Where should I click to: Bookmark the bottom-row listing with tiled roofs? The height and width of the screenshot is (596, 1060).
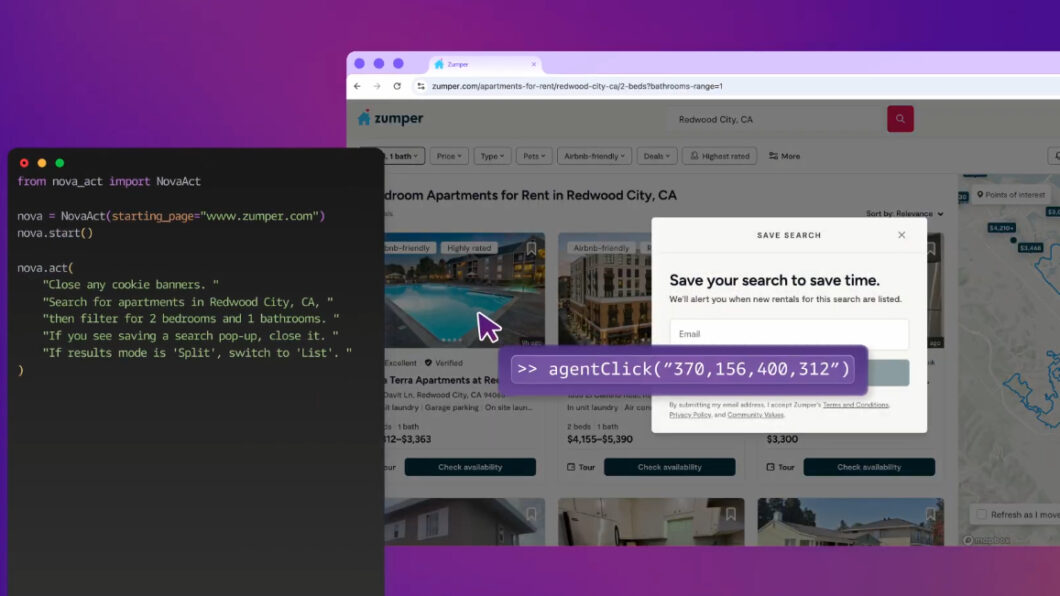pos(930,514)
